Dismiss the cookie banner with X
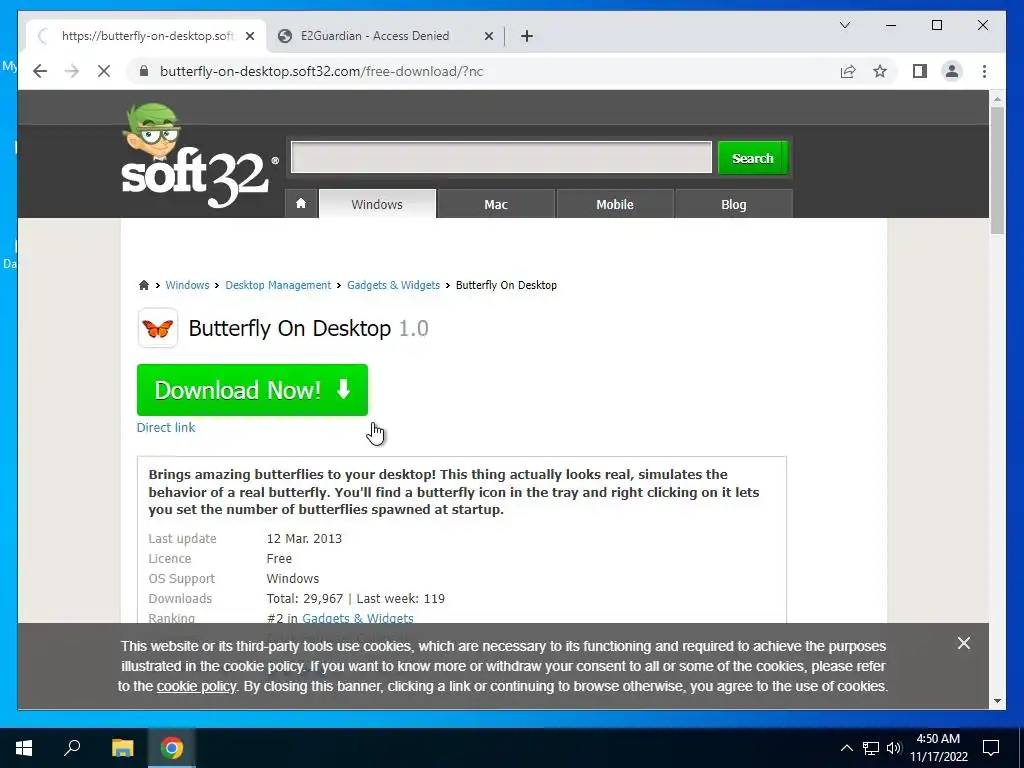The image size is (1024, 768). point(963,643)
